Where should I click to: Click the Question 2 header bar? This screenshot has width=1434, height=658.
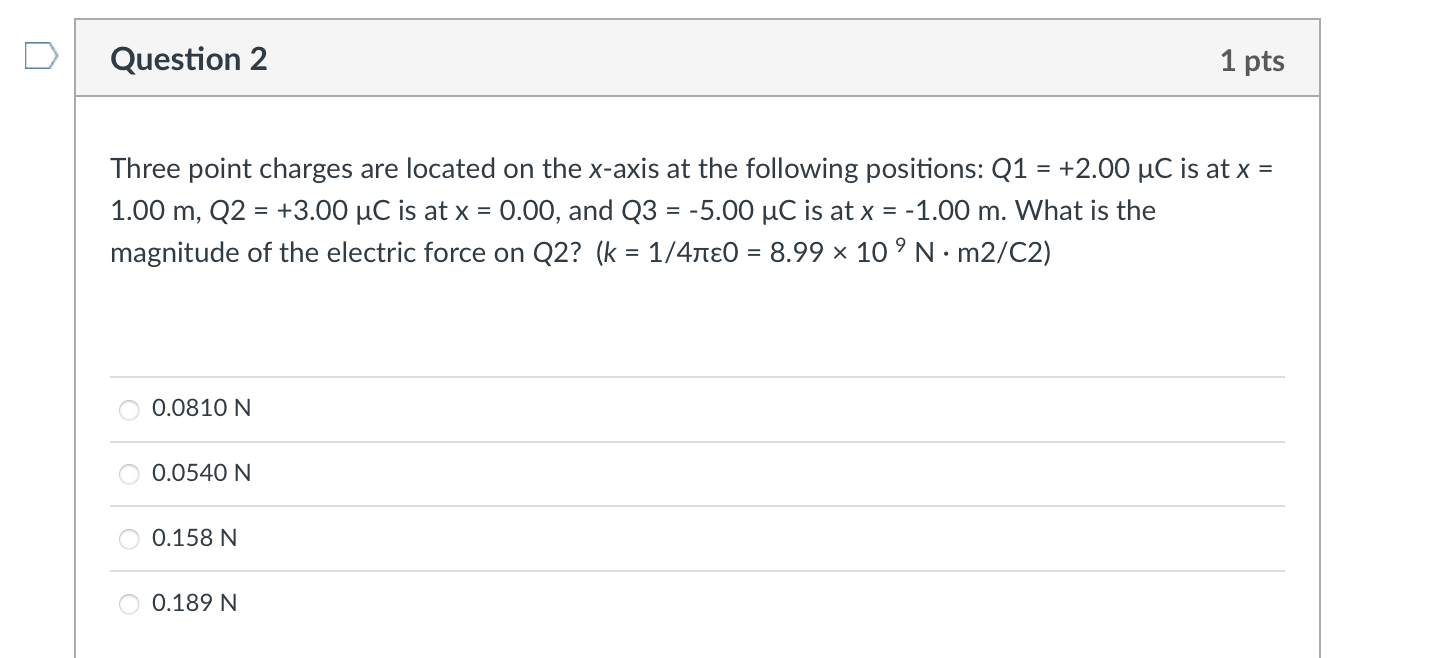click(696, 58)
